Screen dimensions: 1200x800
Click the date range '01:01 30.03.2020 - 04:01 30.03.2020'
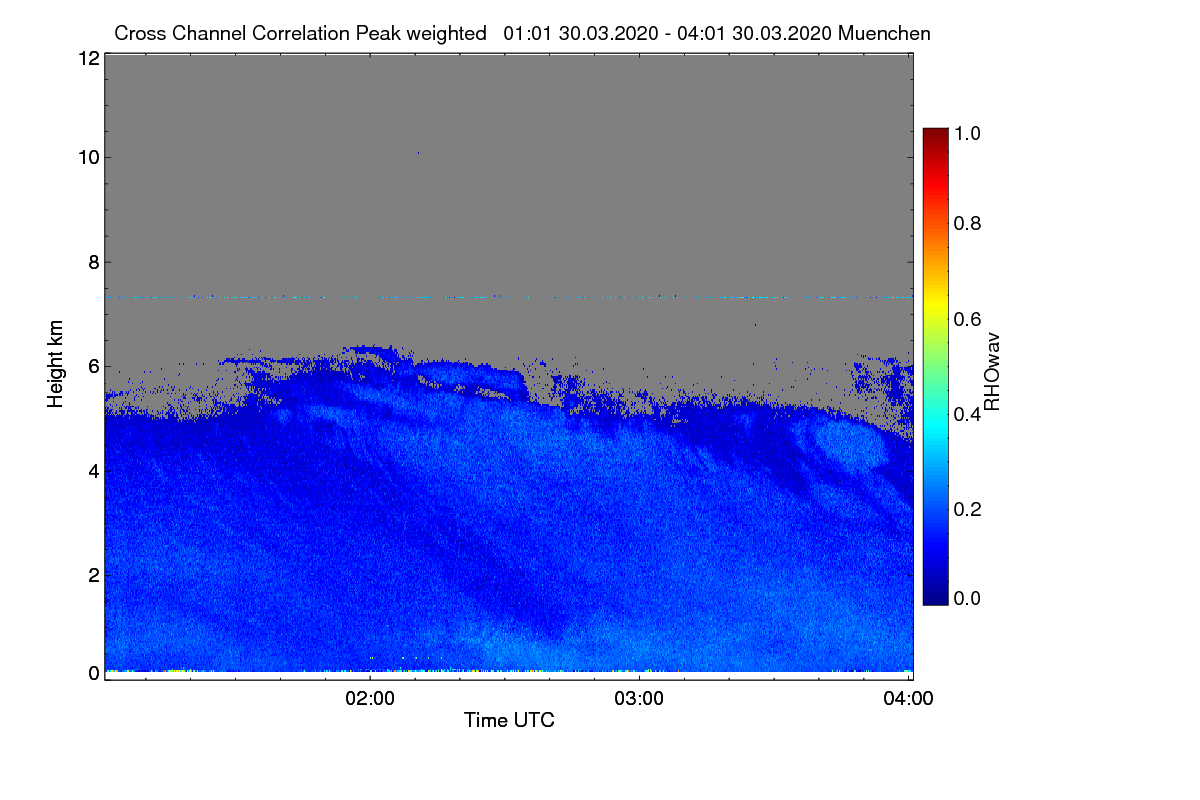click(668, 33)
